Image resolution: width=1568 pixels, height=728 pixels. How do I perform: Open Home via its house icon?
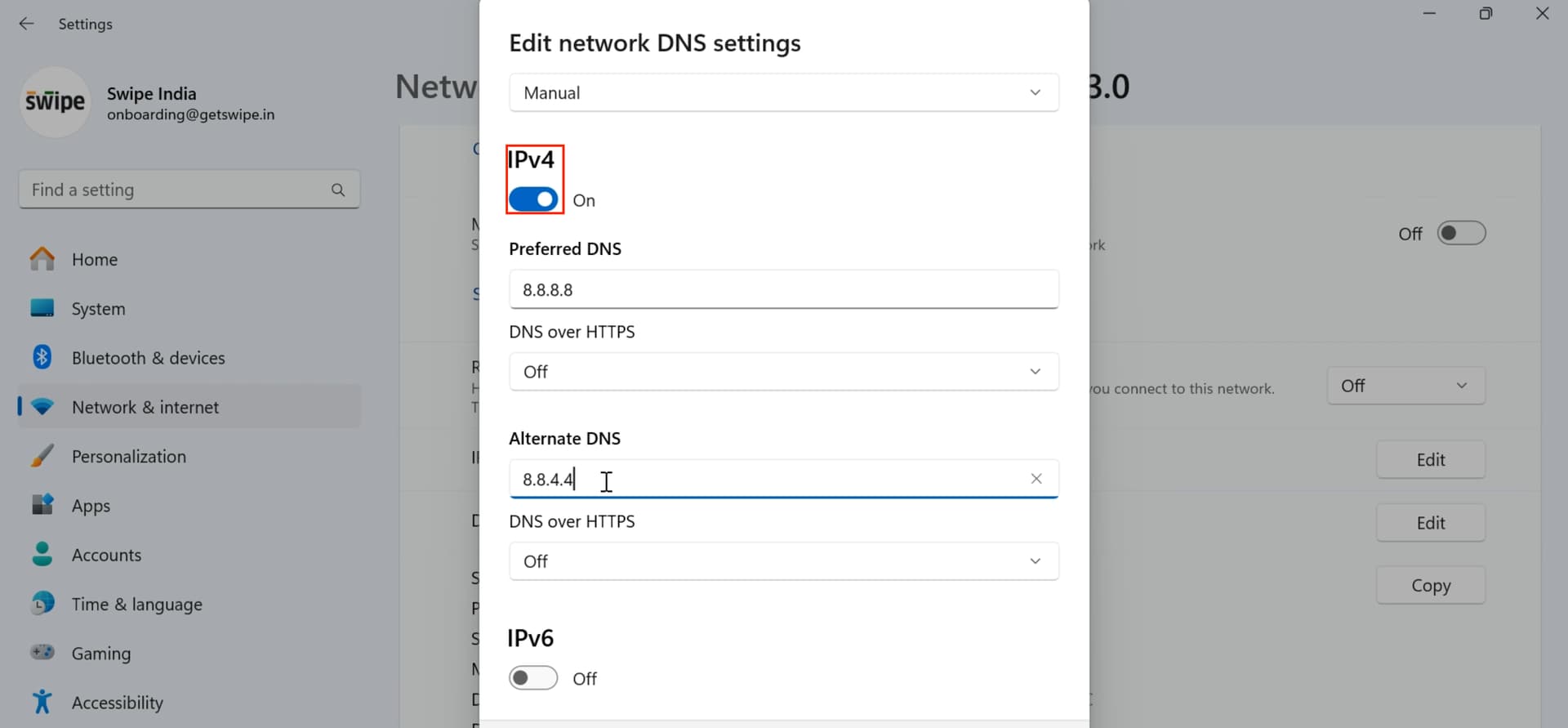[42, 259]
